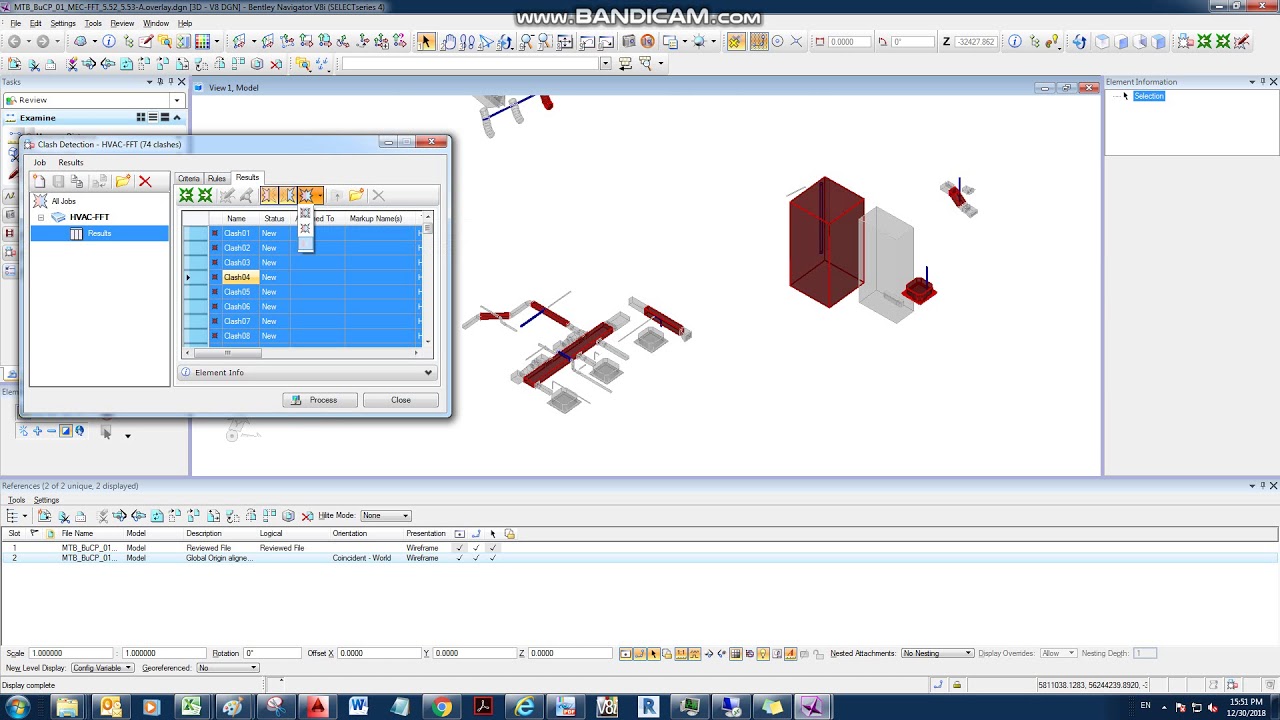Open the Settings menu in main menu bar

tap(63, 23)
